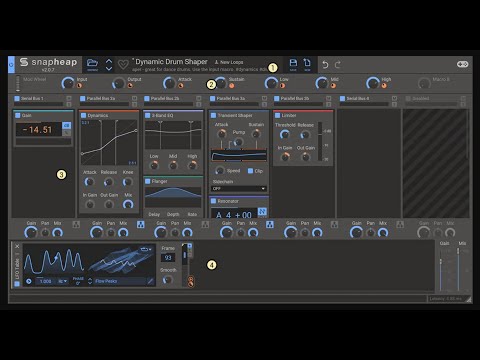Click the Limiter Threshold knob
The image size is (480, 360).
pos(285,134)
